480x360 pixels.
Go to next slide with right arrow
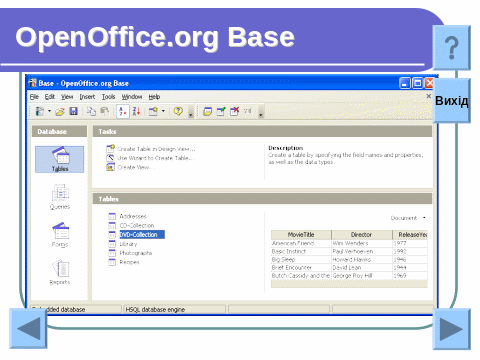point(452,329)
